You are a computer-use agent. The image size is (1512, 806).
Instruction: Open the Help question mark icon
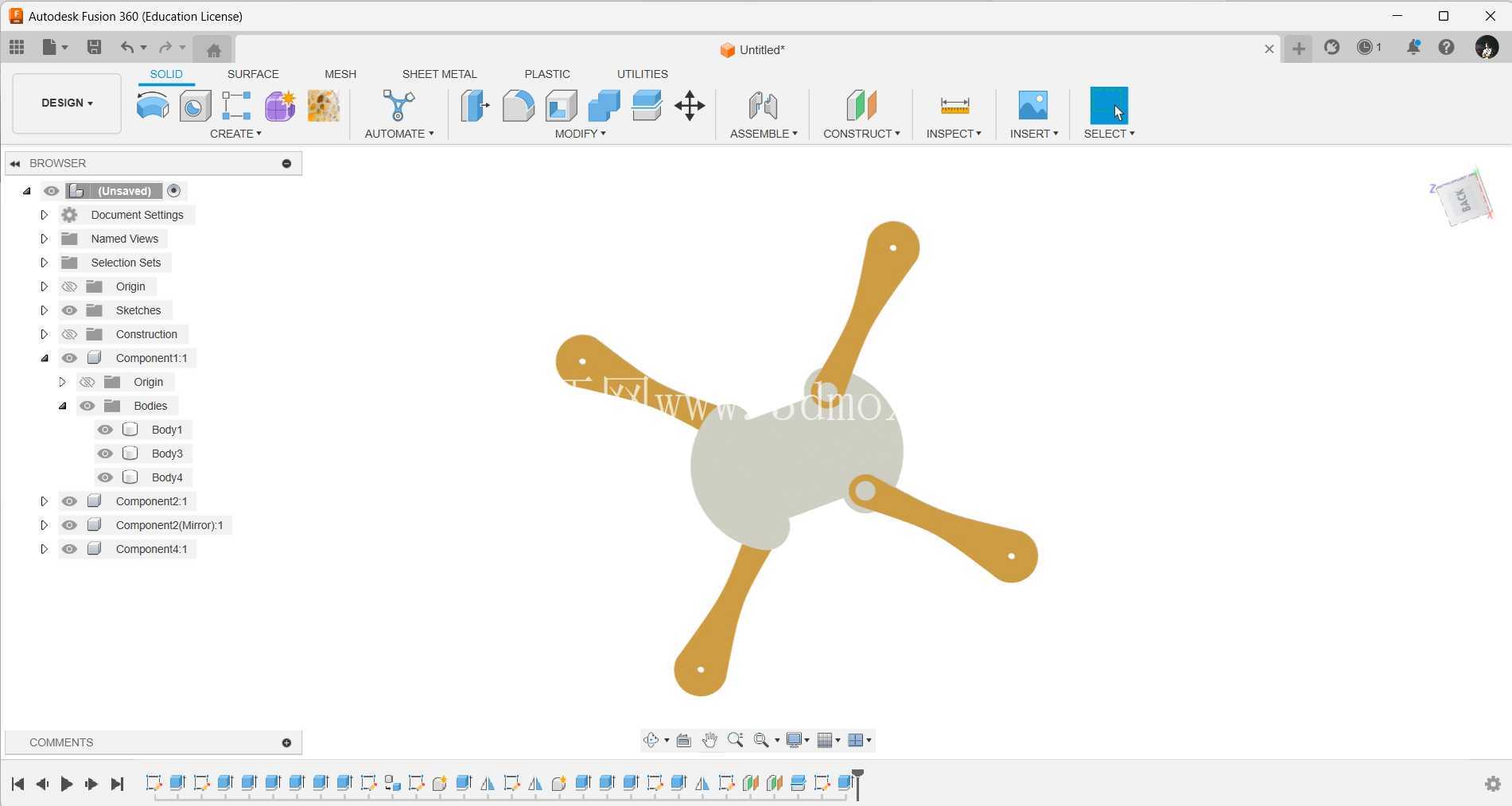1447,48
